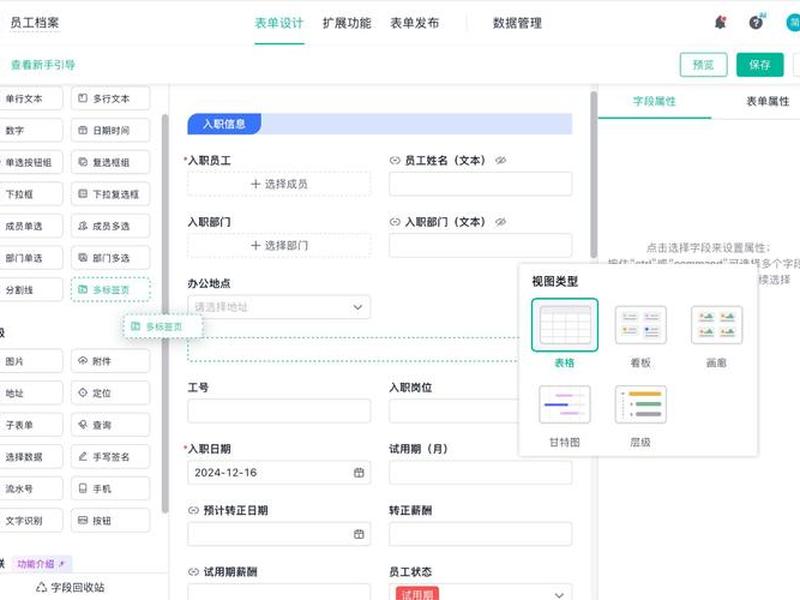
Task: Click the 工号 input field
Action: coord(279,411)
